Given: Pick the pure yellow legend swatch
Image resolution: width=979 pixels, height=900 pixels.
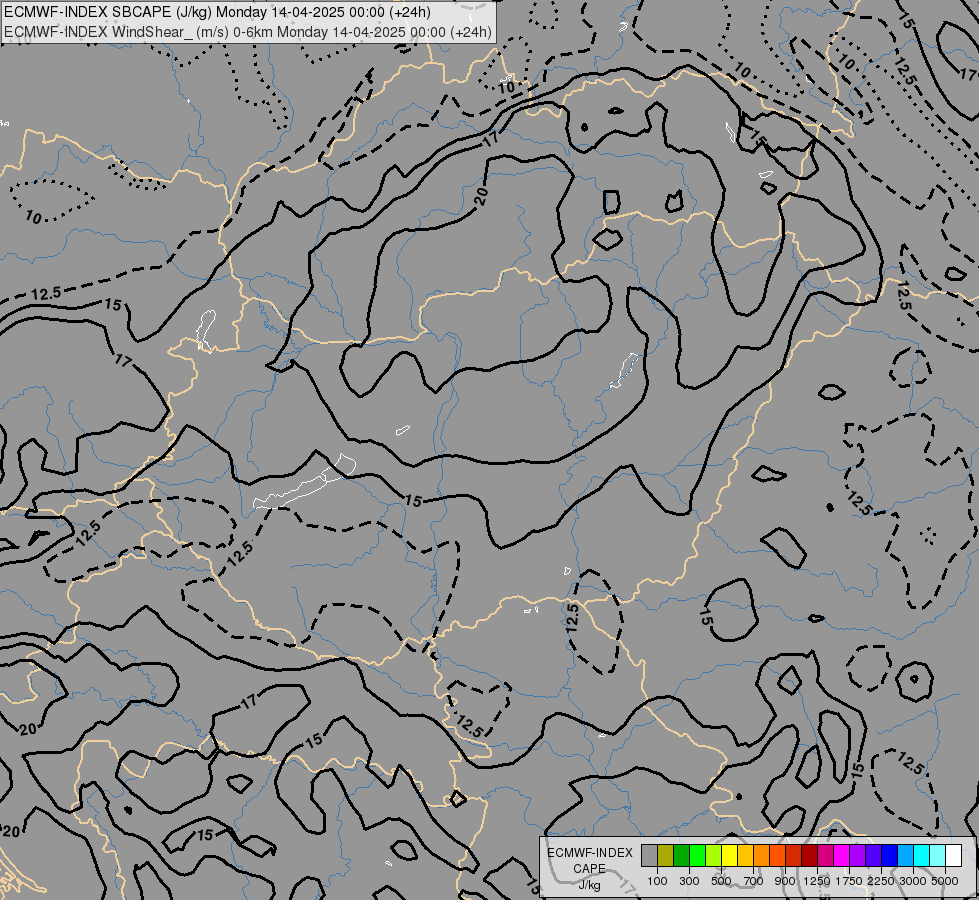Looking at the screenshot, I should pos(729,856).
